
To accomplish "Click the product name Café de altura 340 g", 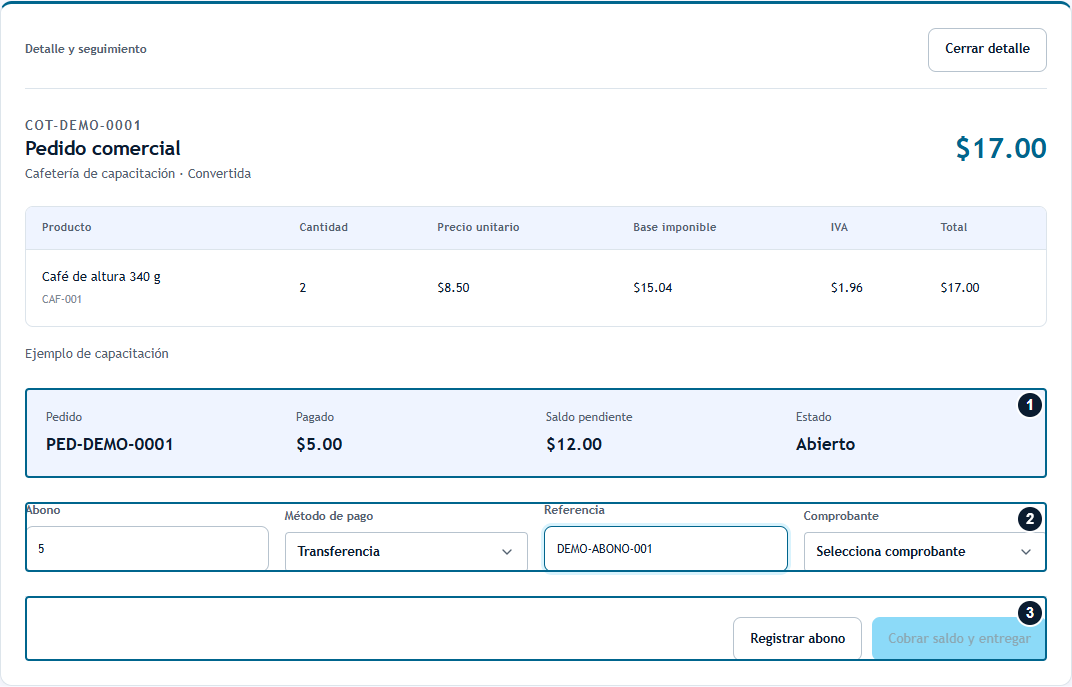I will pos(101,277).
